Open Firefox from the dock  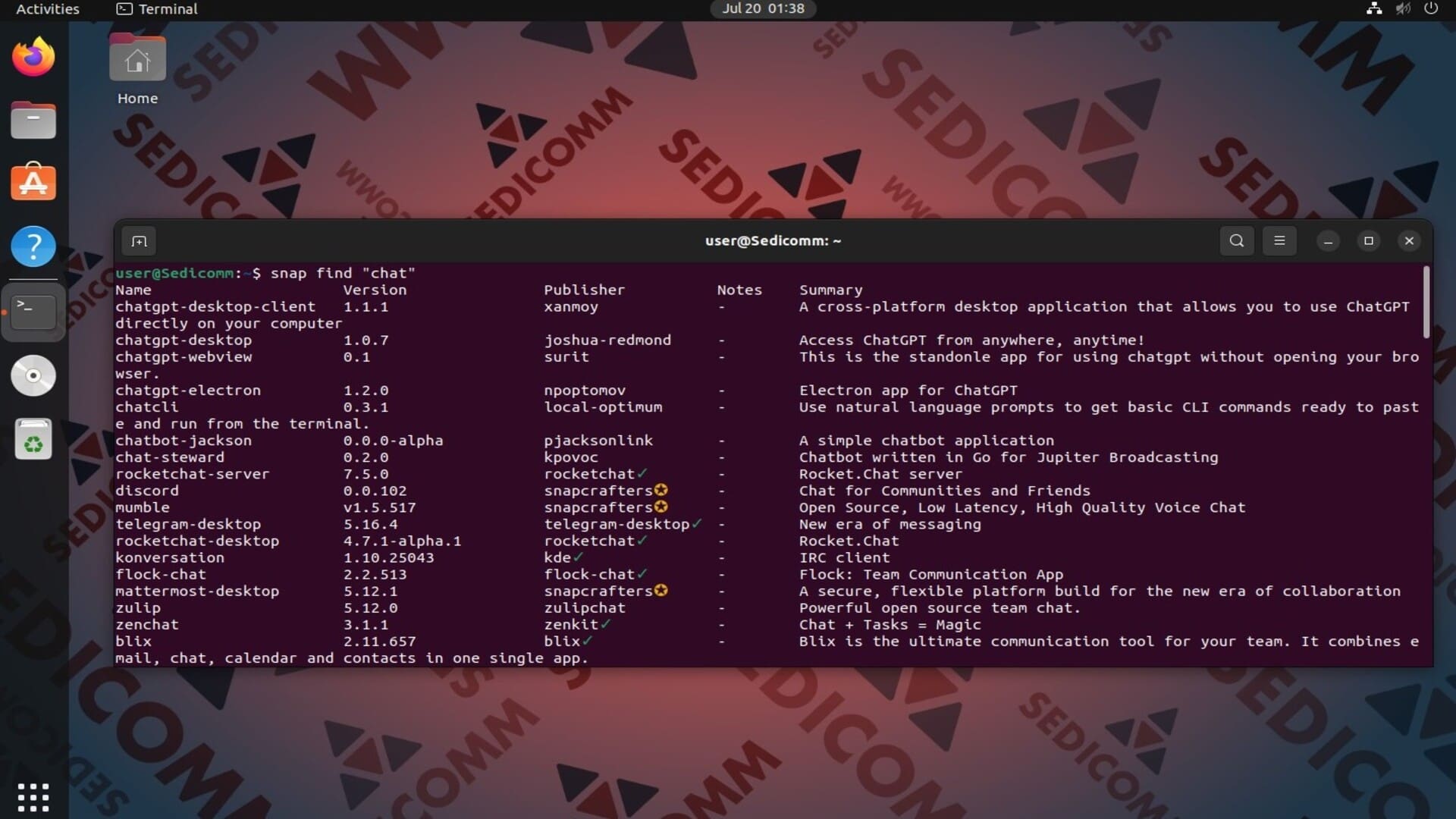33,57
